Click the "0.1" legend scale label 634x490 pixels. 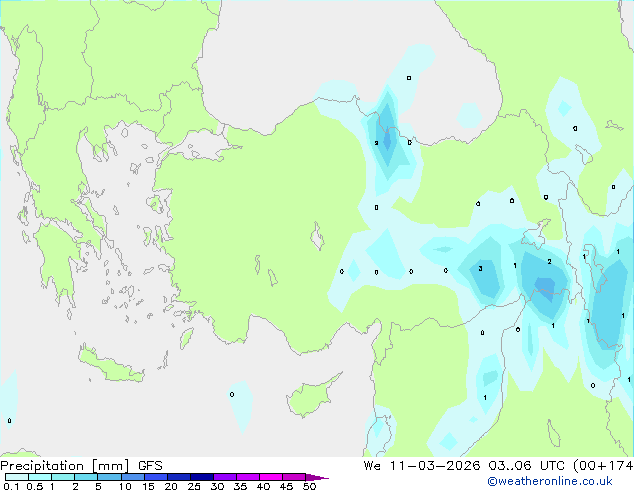(x=11, y=486)
